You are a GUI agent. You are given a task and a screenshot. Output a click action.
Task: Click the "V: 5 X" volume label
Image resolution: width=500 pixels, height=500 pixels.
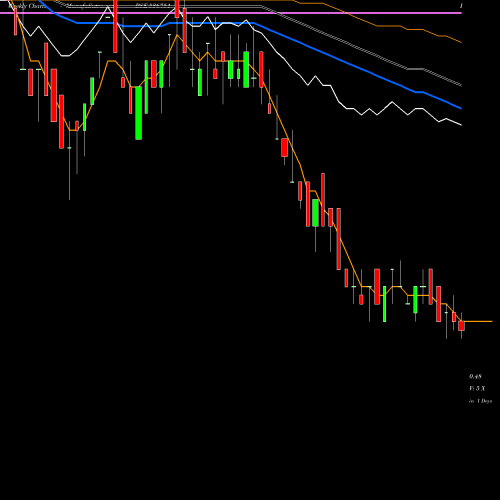pos(477,389)
